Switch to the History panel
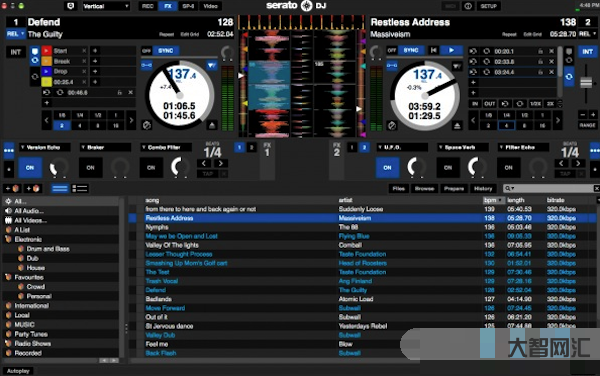600x376 pixels. [483, 189]
